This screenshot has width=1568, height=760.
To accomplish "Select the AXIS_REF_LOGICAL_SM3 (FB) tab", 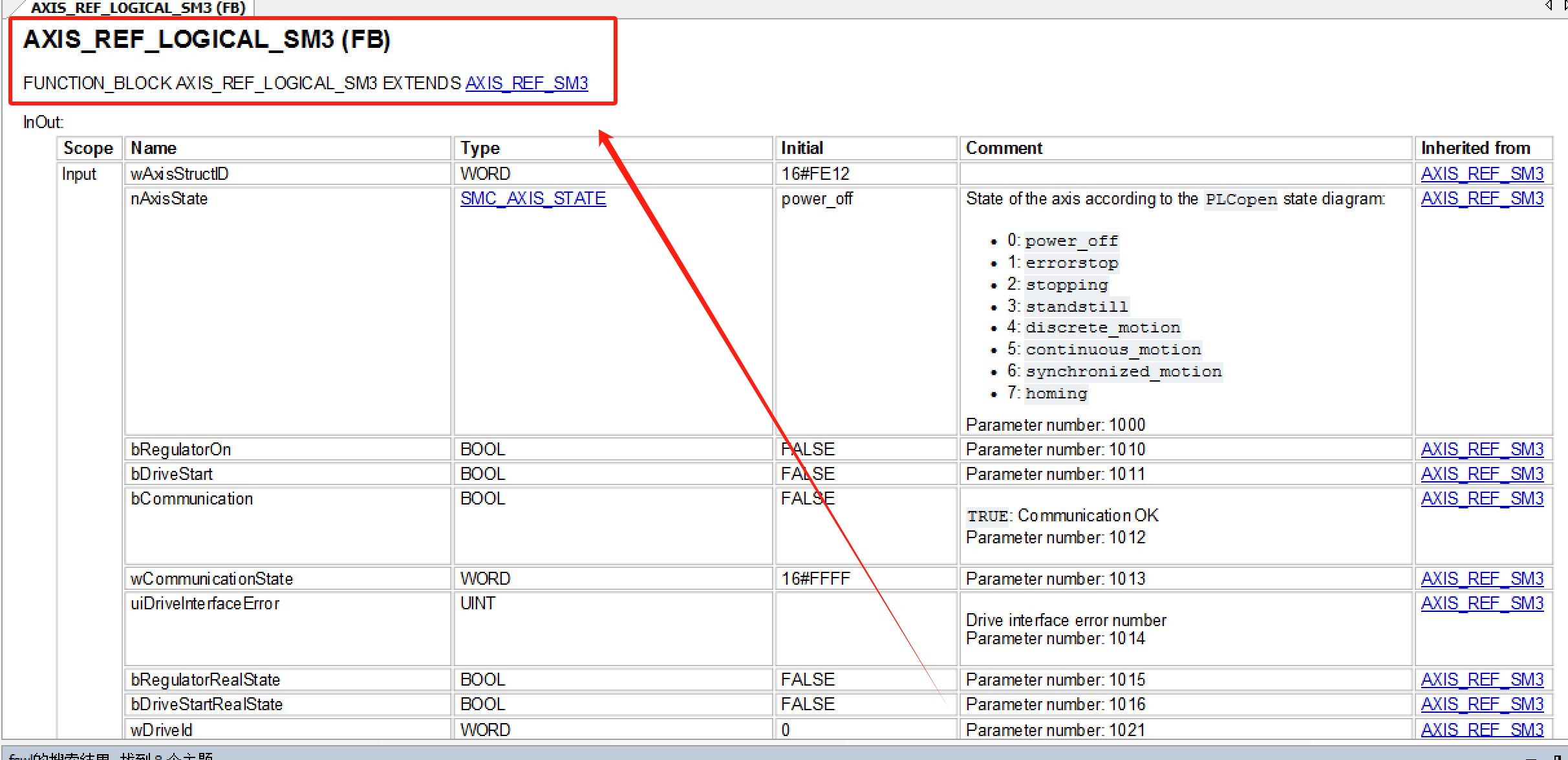I will tap(138, 8).
